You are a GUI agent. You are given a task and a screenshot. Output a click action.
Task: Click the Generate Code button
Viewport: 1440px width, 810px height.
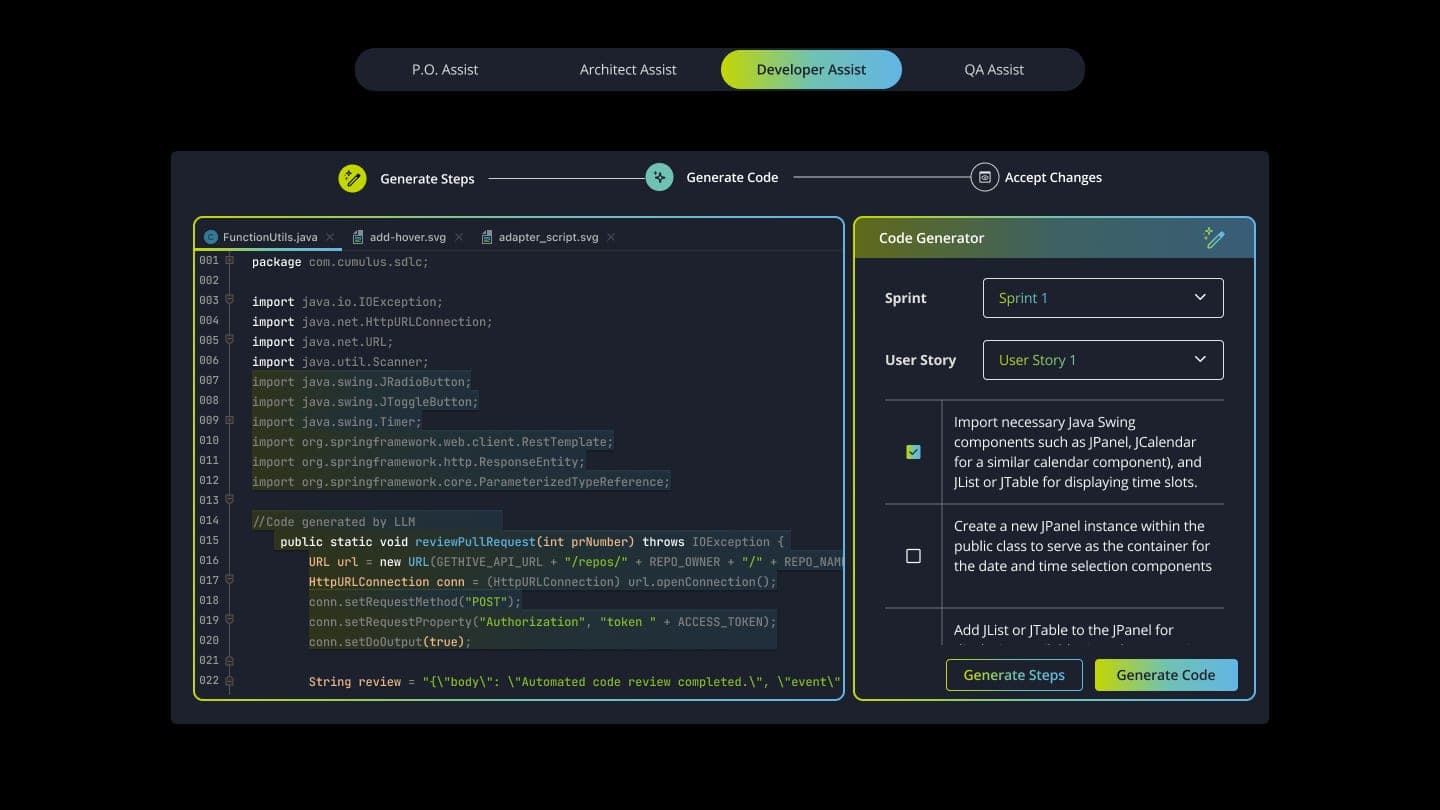click(x=1166, y=675)
